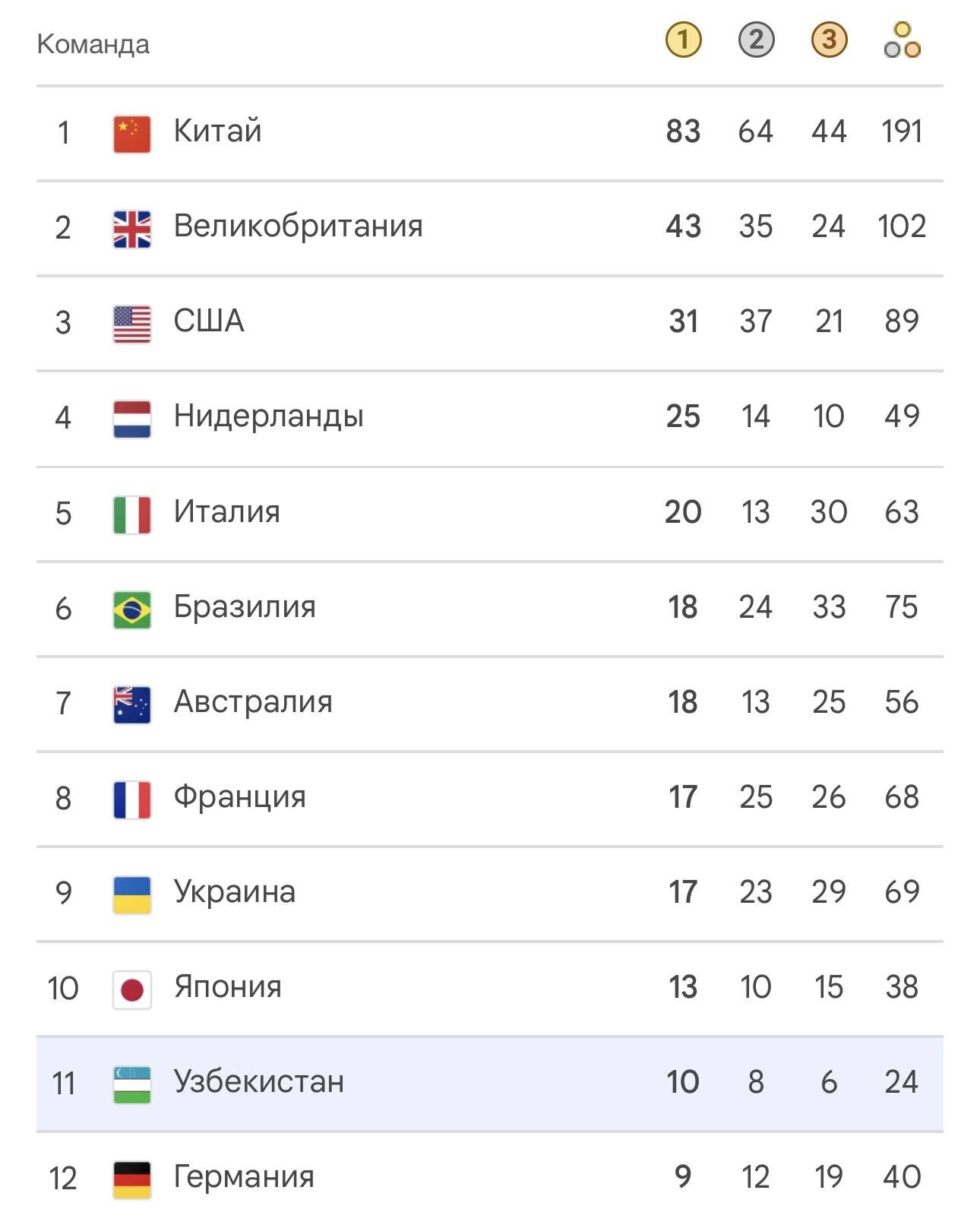Screen dimensions: 980x1225
Task: Click China's total medal count 191
Action: [x=902, y=131]
